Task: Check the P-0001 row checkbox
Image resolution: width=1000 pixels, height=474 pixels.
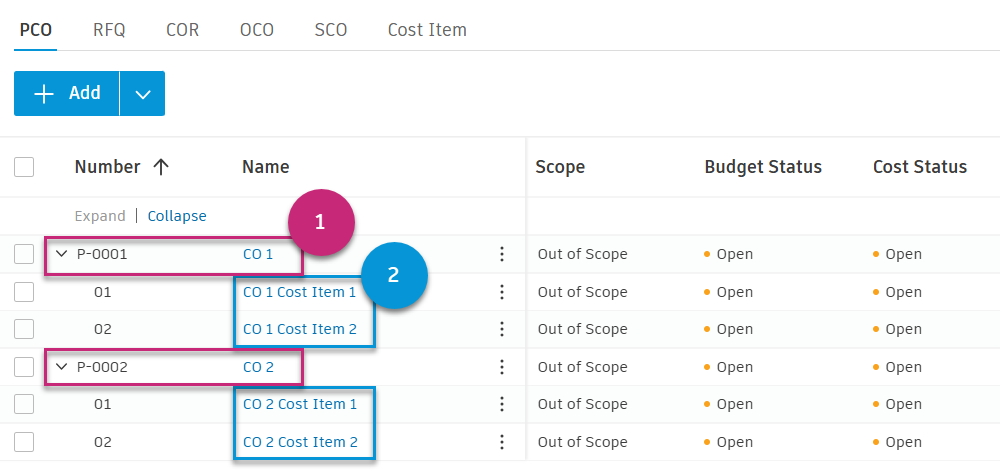Action: [x=24, y=254]
